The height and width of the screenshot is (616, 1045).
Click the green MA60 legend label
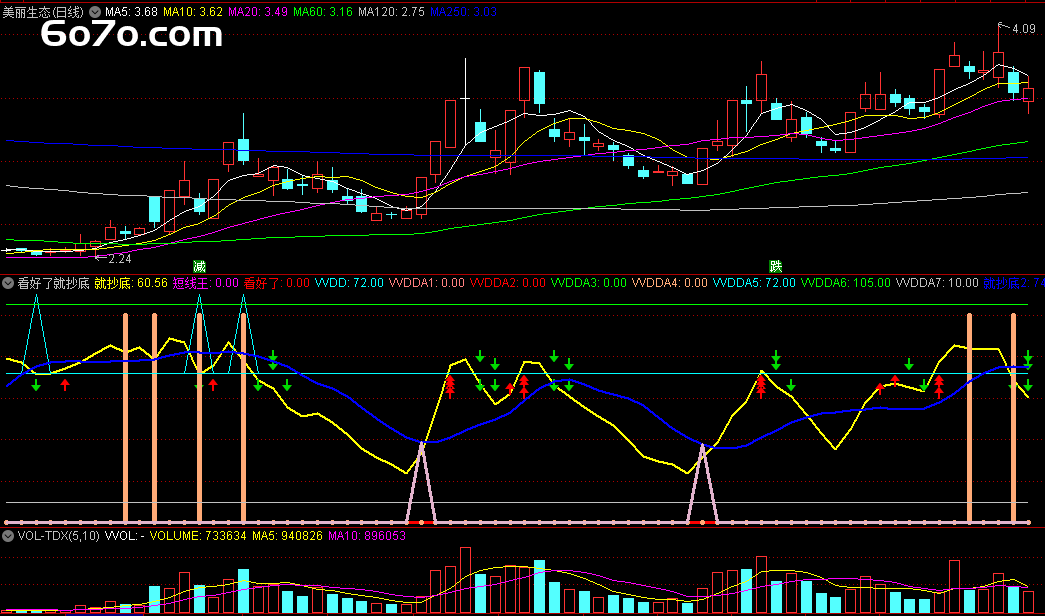pyautogui.click(x=323, y=11)
